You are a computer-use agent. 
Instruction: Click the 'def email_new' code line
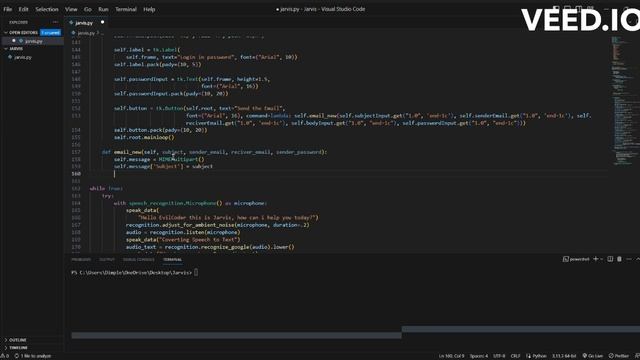tap(214, 152)
